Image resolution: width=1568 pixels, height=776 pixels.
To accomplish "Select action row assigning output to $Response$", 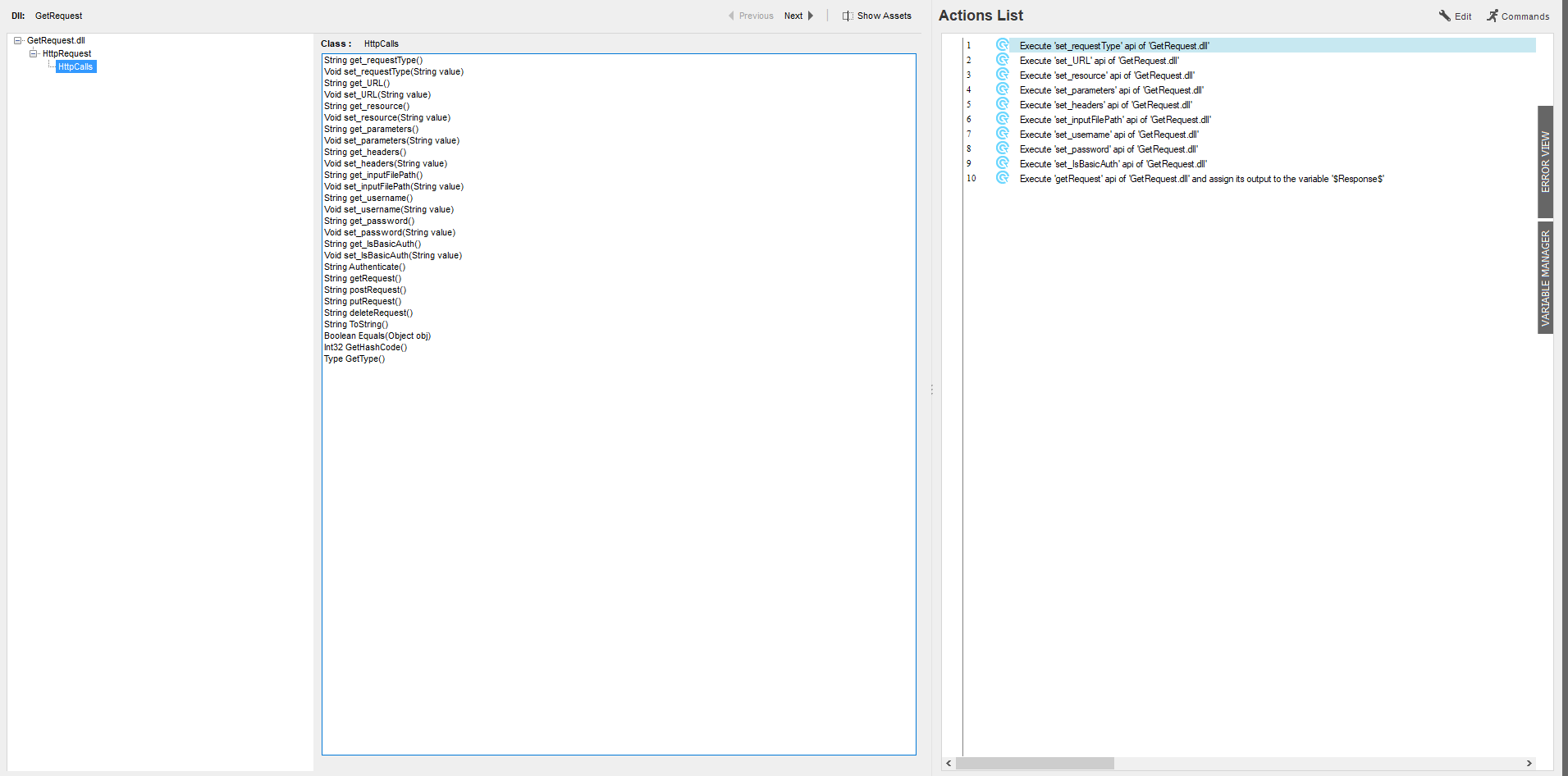I will (1250, 178).
